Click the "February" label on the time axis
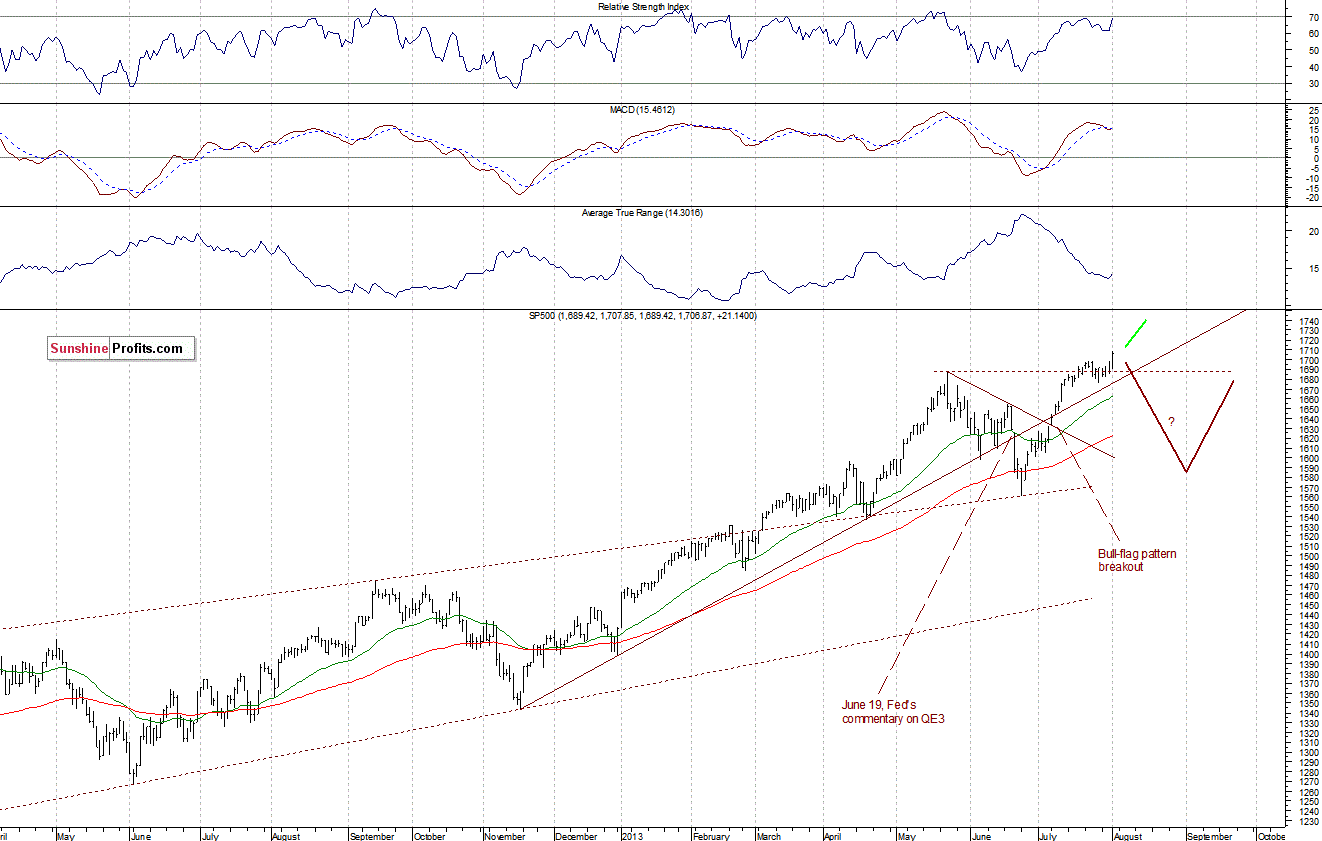The width and height of the screenshot is (1322, 841). click(x=711, y=836)
